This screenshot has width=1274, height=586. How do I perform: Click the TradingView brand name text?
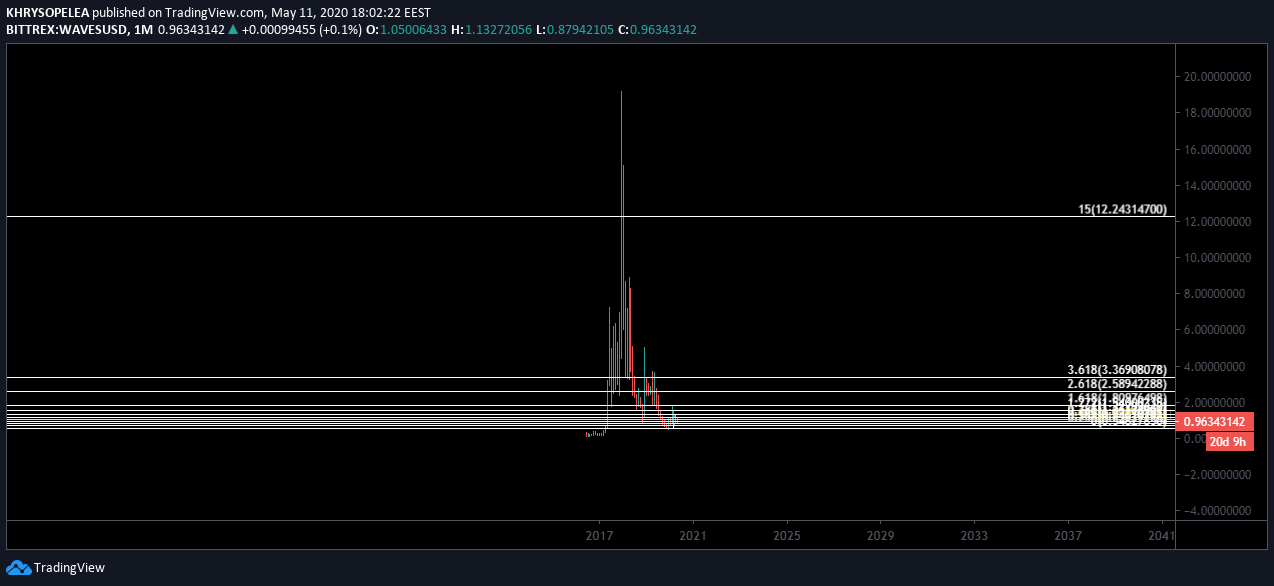coord(69,567)
